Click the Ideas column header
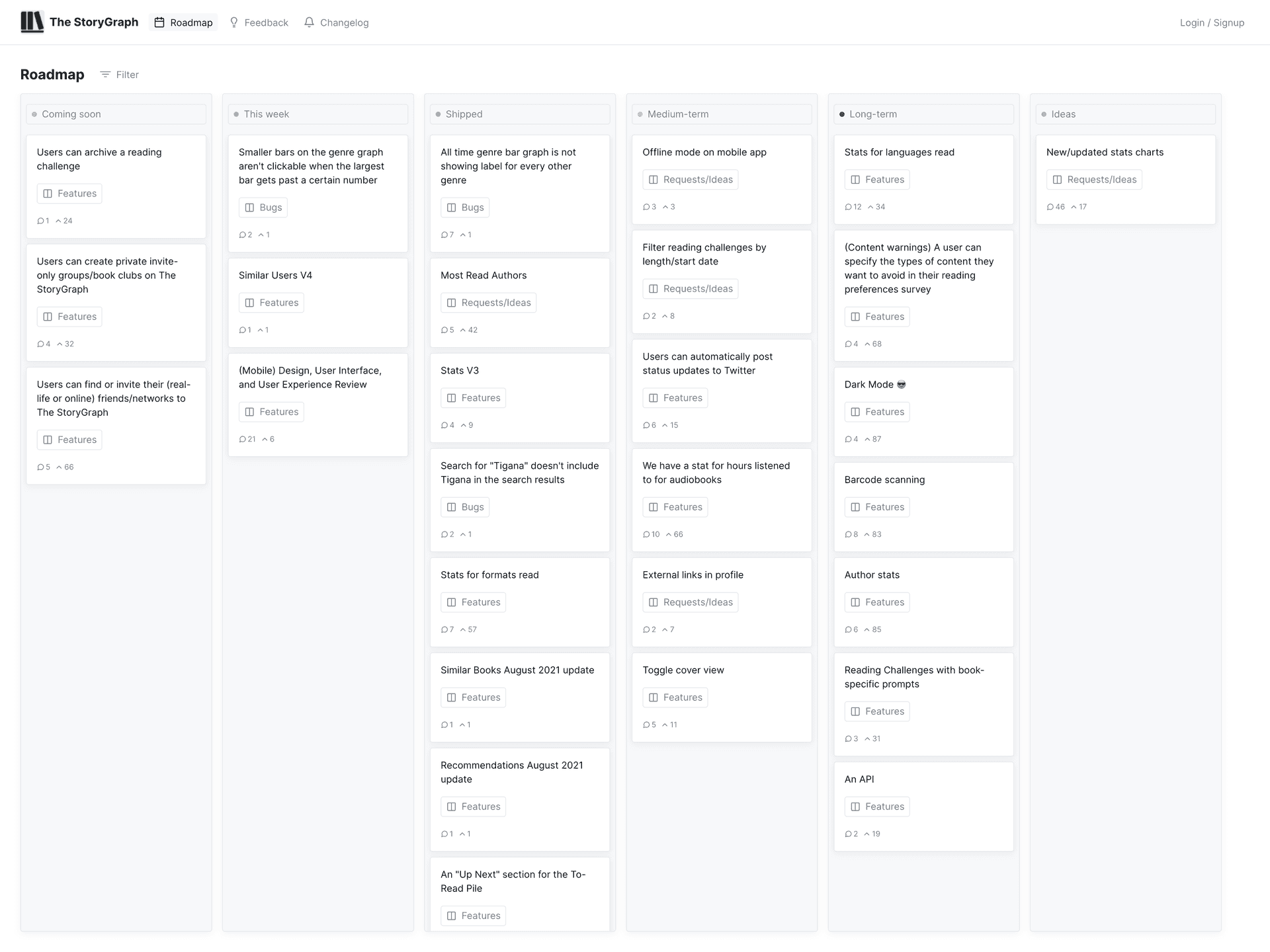 [x=1063, y=113]
